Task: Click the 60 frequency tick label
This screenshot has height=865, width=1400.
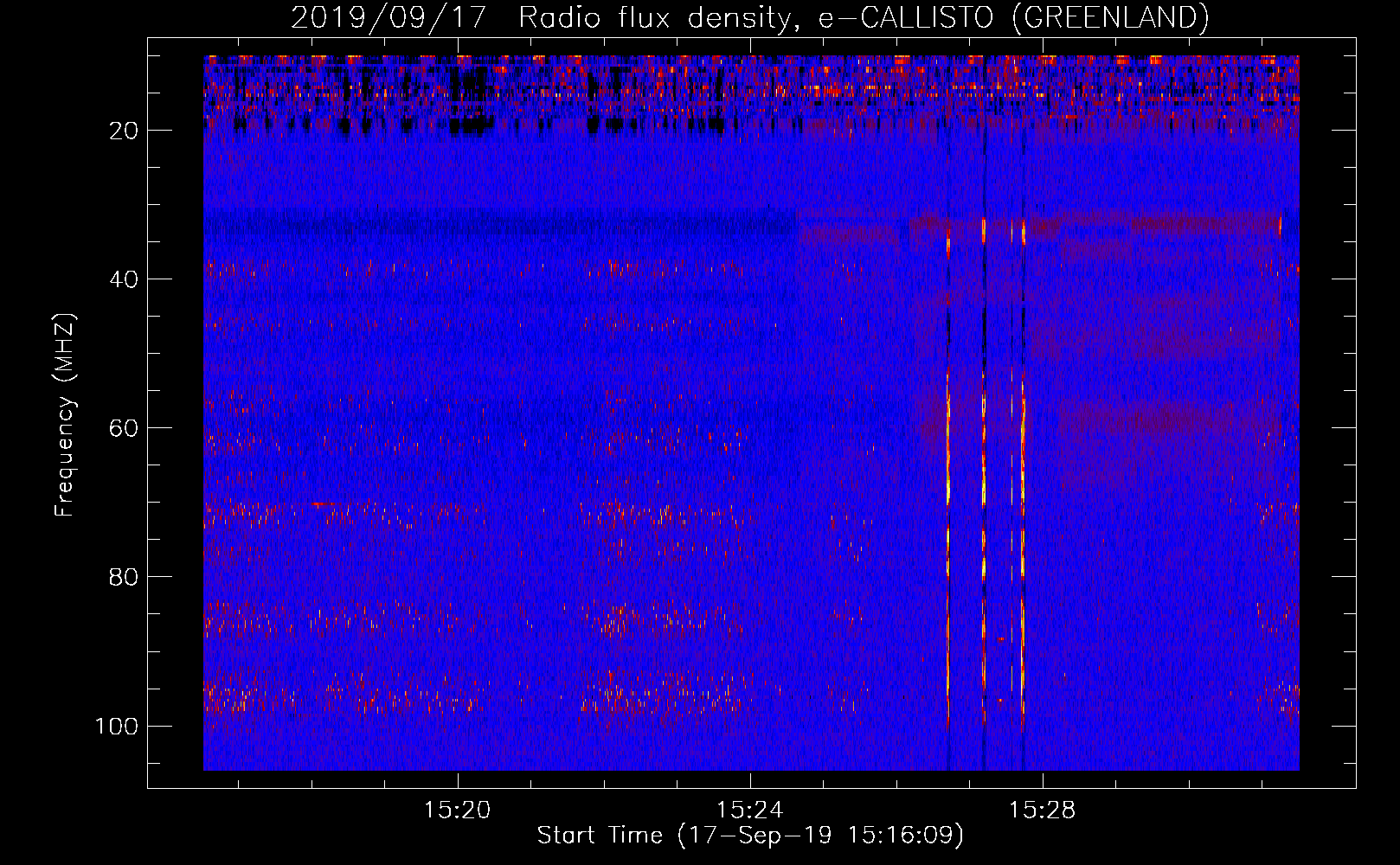Action: tap(124, 428)
